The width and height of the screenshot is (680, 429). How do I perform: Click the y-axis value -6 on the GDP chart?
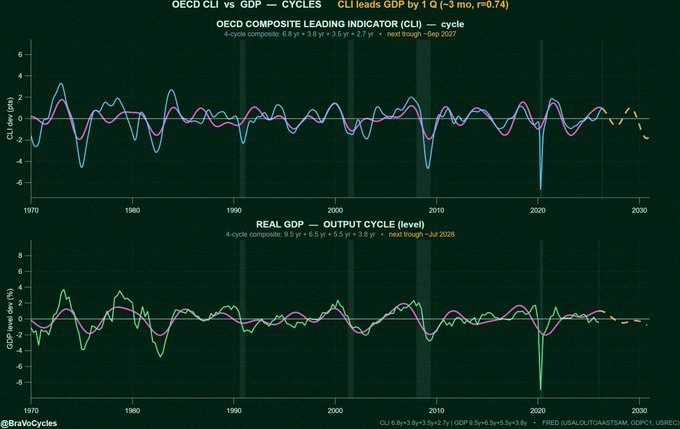[x=20, y=367]
